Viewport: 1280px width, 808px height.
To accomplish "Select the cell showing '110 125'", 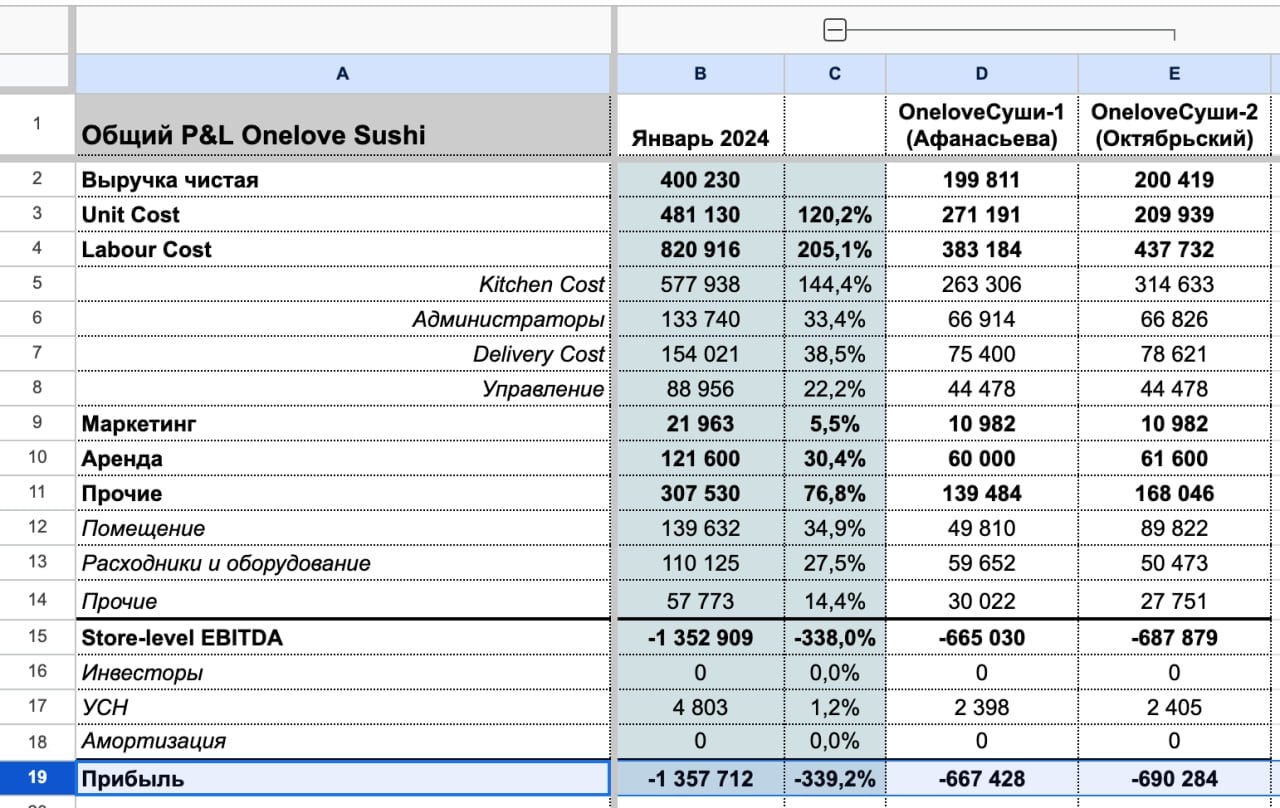I will tap(701, 563).
